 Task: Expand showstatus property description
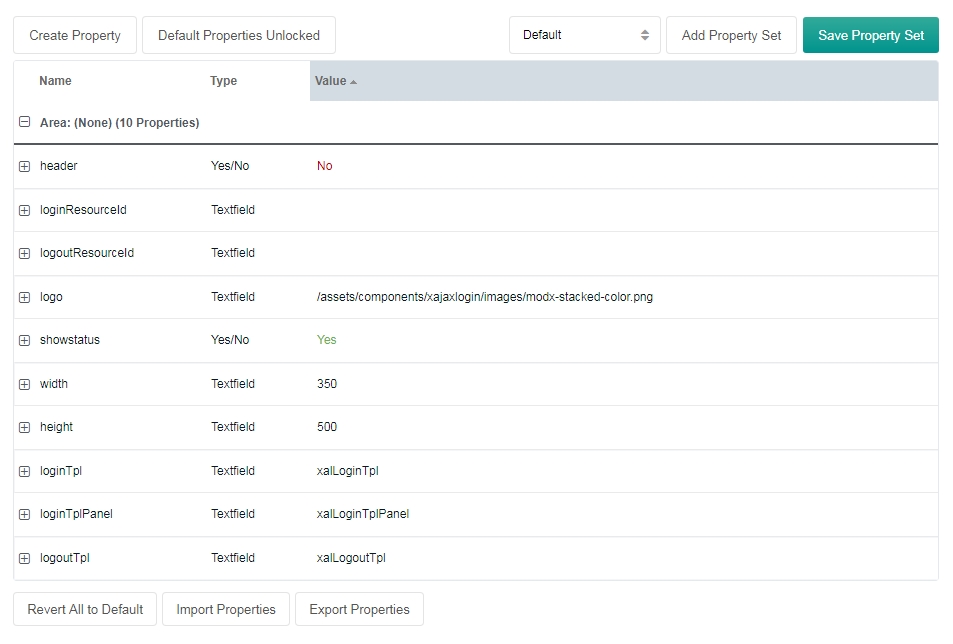click(24, 340)
